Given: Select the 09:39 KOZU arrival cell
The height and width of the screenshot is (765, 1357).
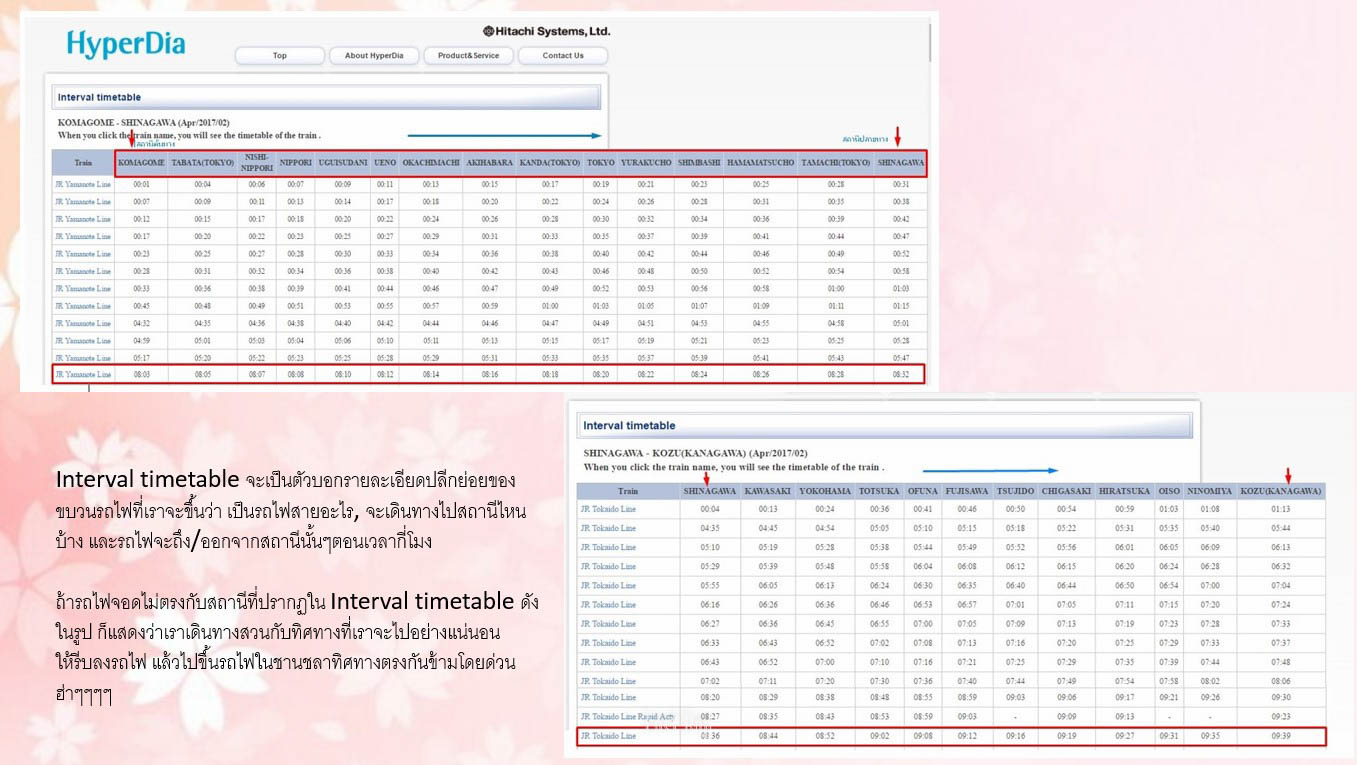Looking at the screenshot, I should click(1281, 736).
